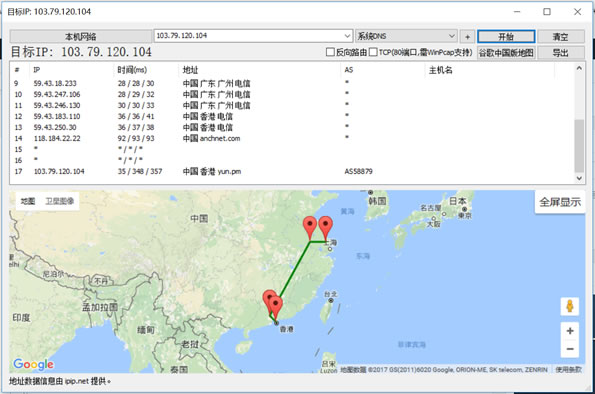Click the 导出 export button
The width and height of the screenshot is (595, 394).
pos(560,52)
